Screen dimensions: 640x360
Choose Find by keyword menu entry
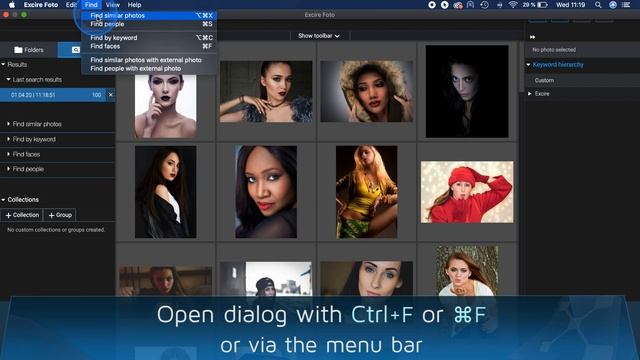(149, 38)
